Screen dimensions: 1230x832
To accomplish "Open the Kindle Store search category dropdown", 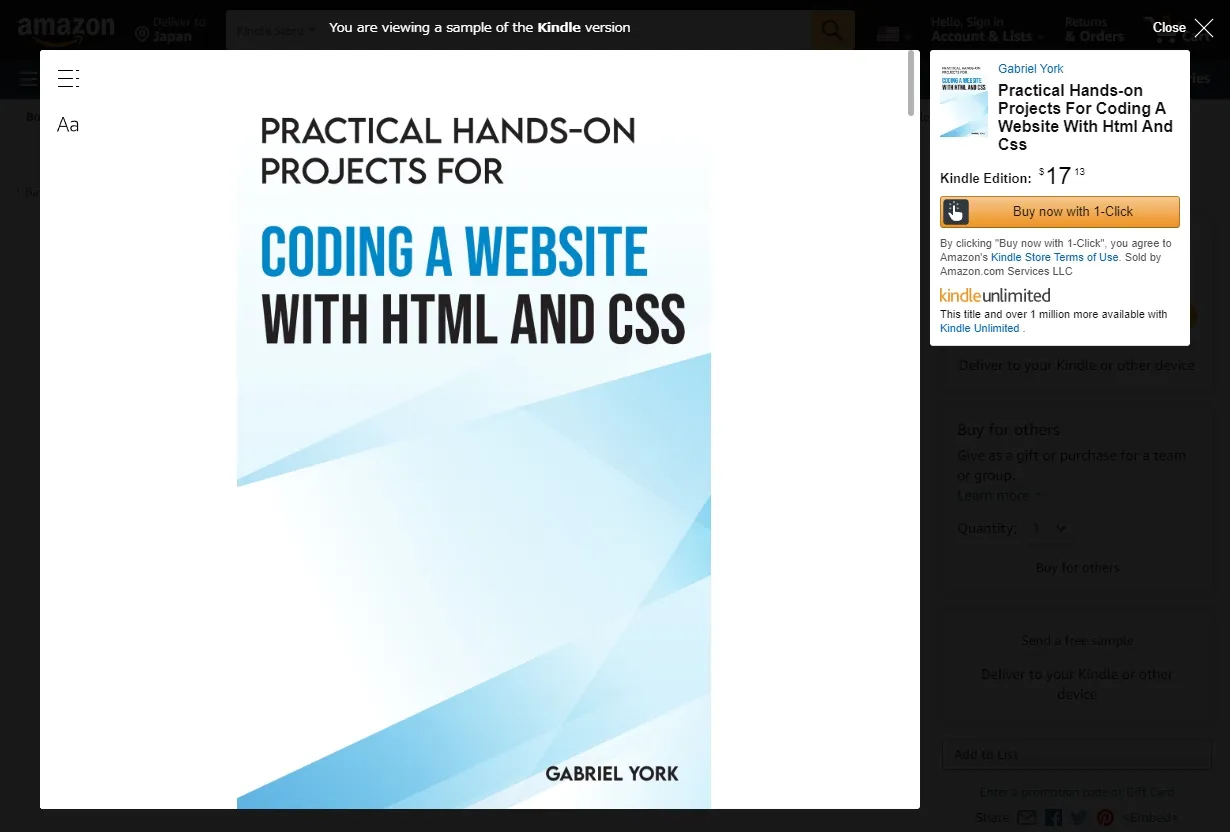I will pos(276,30).
